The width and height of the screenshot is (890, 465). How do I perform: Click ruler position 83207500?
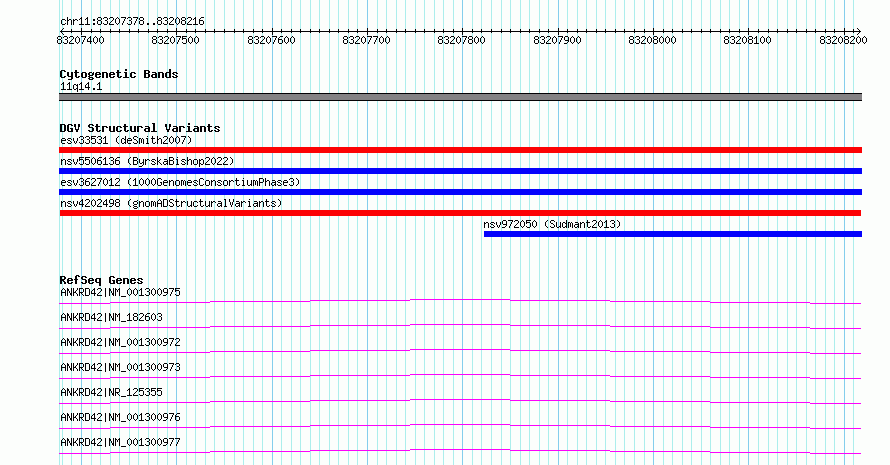tap(175, 40)
